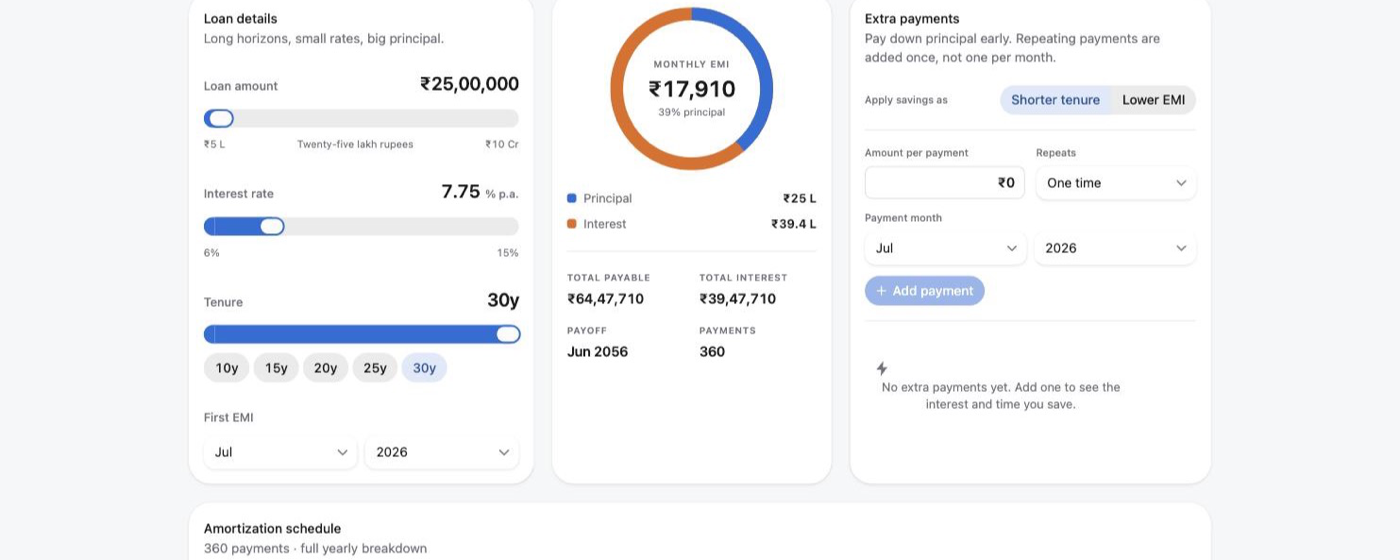Click the ₹64,47,710 total payable value
The width and height of the screenshot is (1400, 560).
[x=605, y=299]
